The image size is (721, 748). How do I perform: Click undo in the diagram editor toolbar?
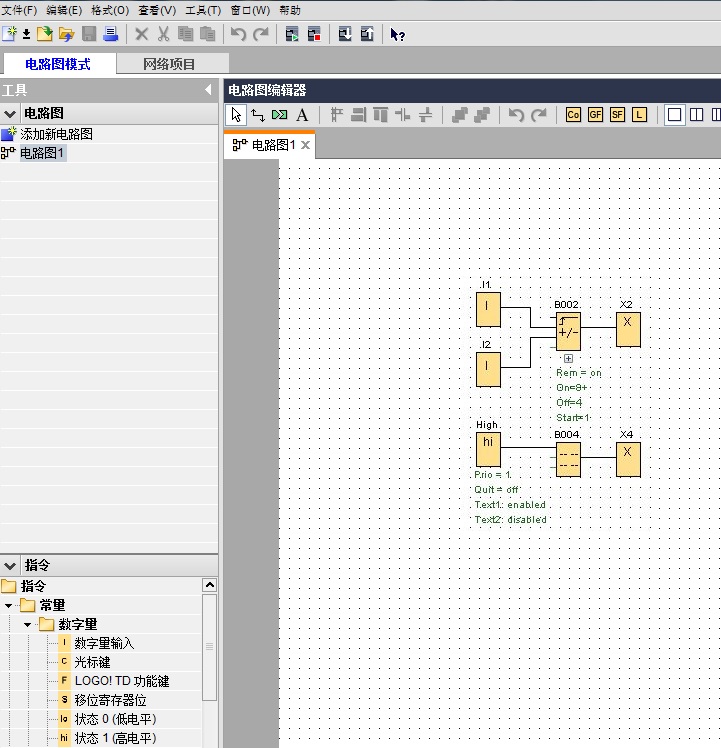point(516,115)
